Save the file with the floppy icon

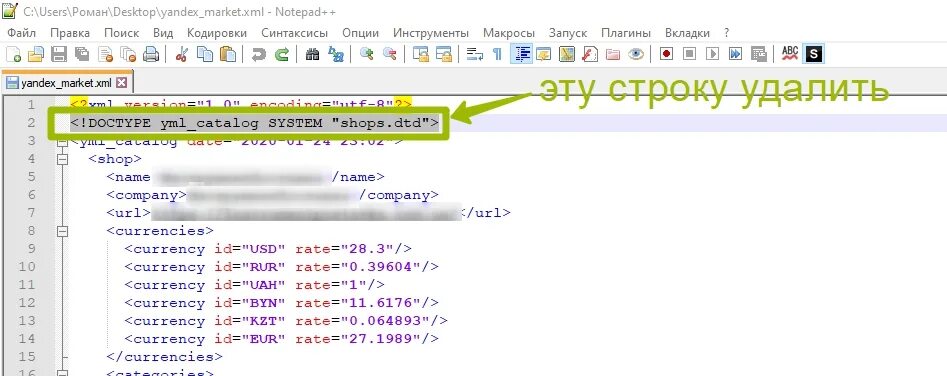[59, 54]
